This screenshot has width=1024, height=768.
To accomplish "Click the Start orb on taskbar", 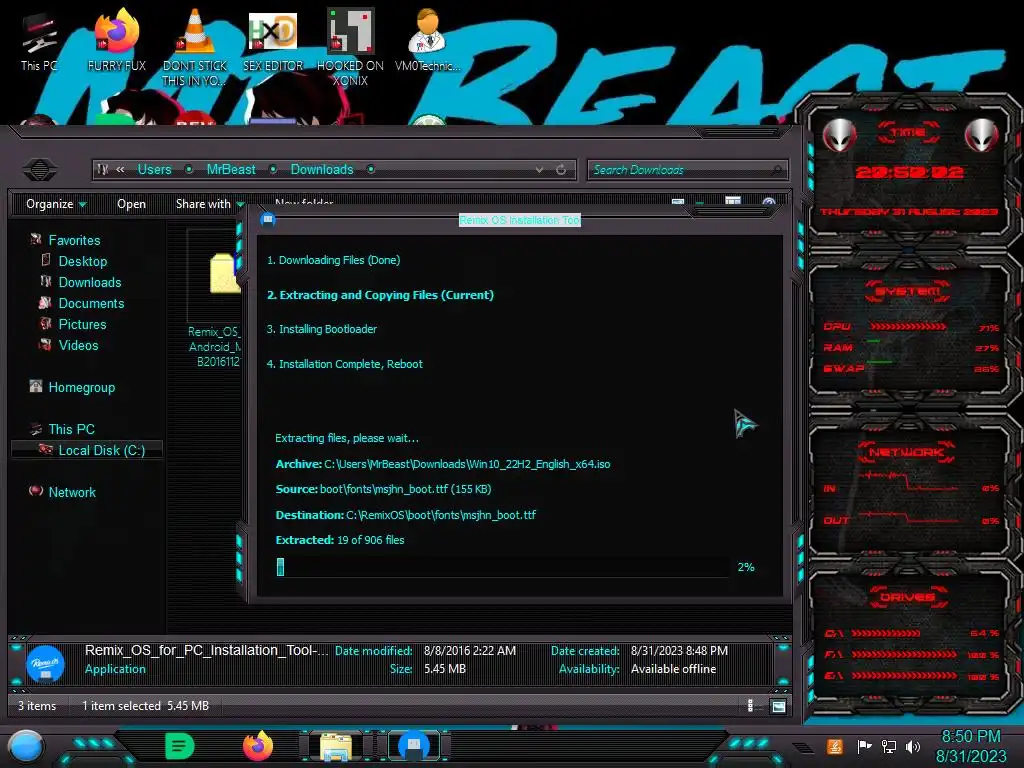I will 26,746.
